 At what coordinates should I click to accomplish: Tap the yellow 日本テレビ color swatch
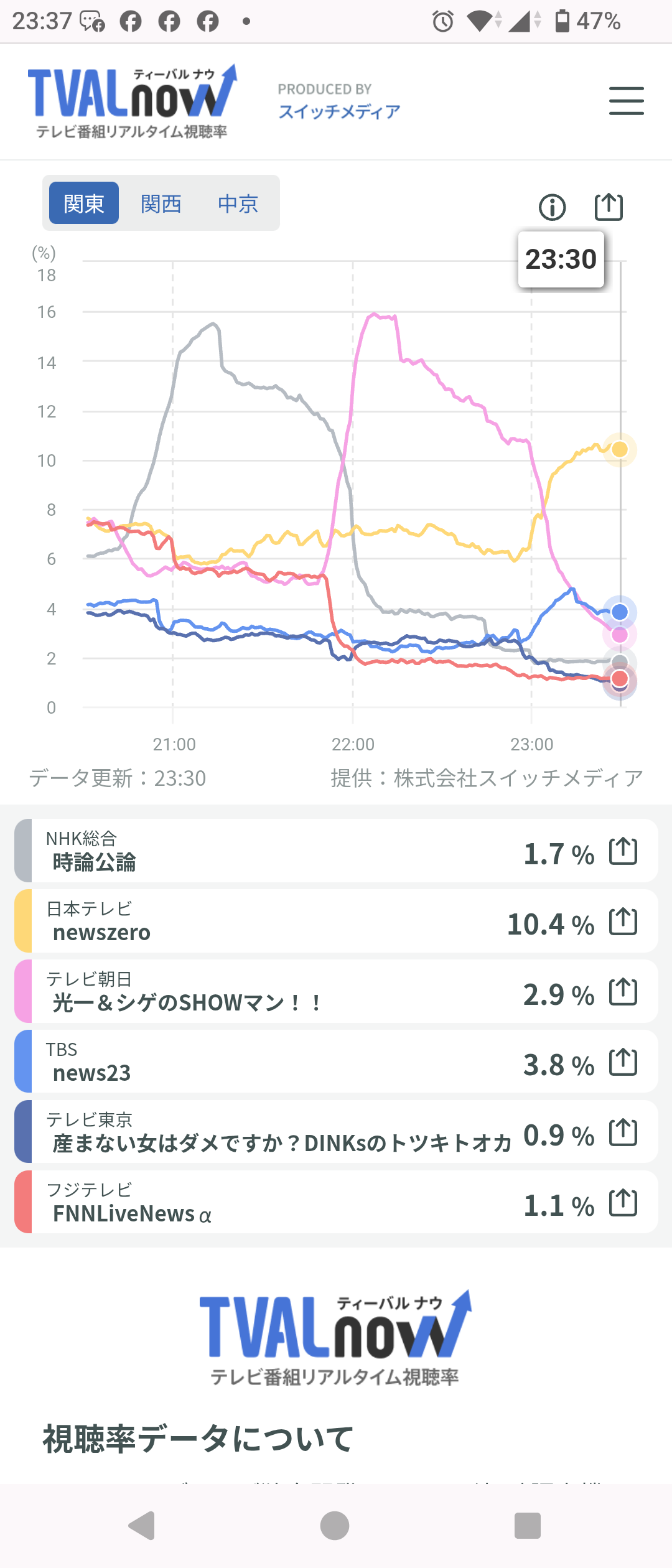[x=23, y=922]
